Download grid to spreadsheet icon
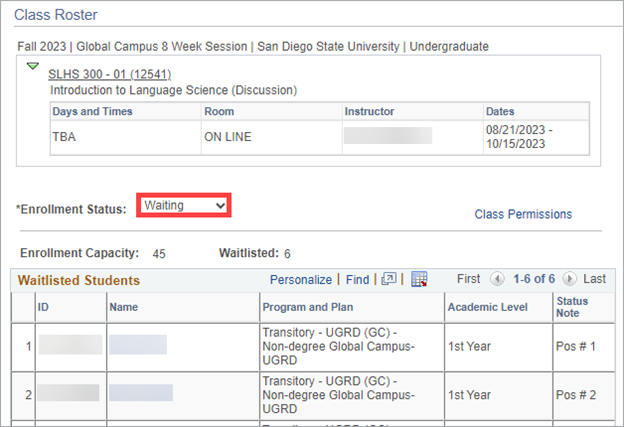 click(419, 279)
